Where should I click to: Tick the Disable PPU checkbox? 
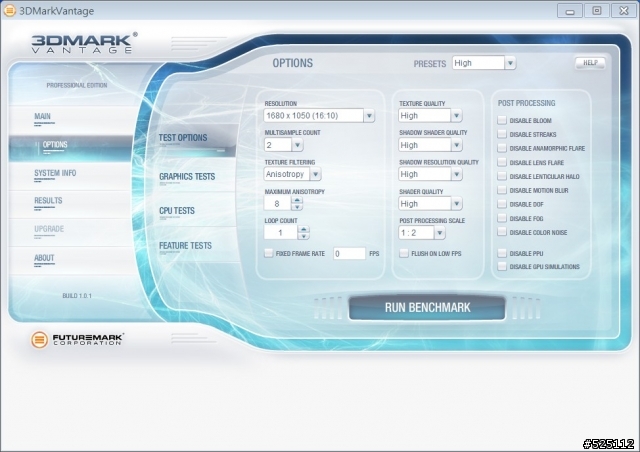point(502,253)
